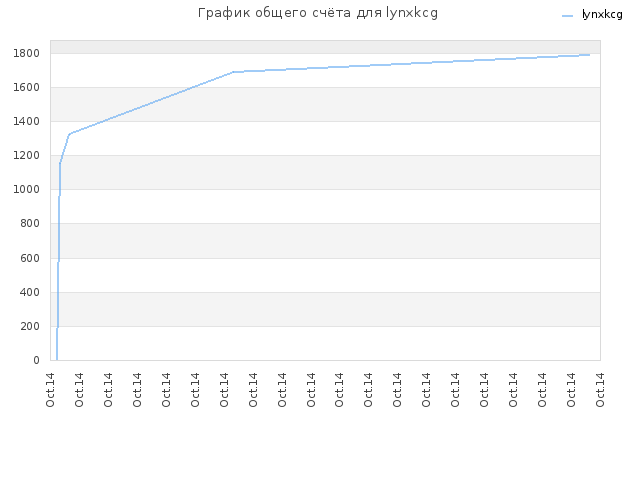This screenshot has height=480, width=640.
Task: Click the chart title text
Action: click(318, 13)
